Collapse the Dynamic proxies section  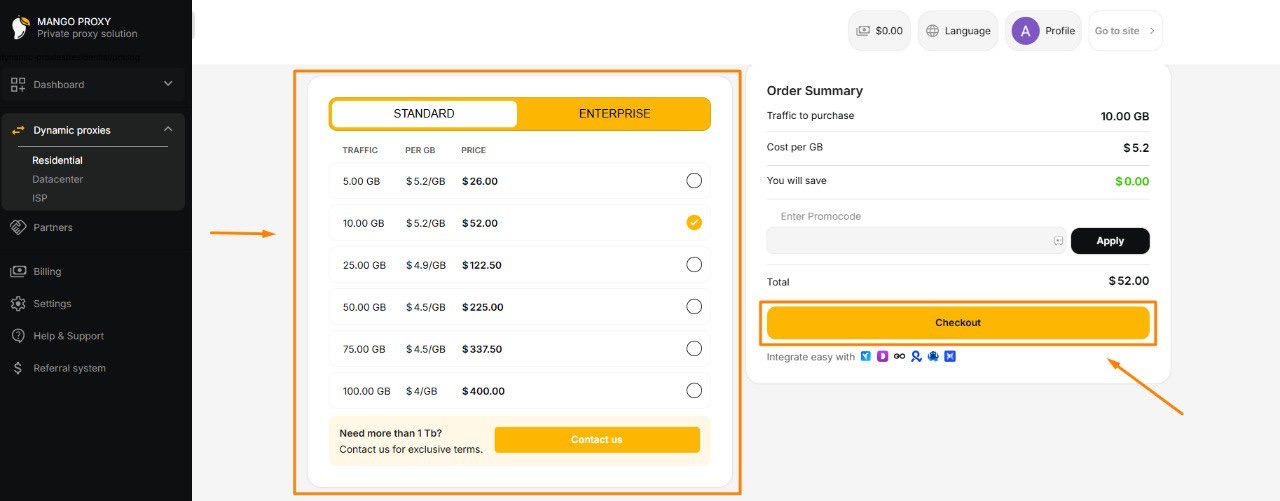click(168, 129)
